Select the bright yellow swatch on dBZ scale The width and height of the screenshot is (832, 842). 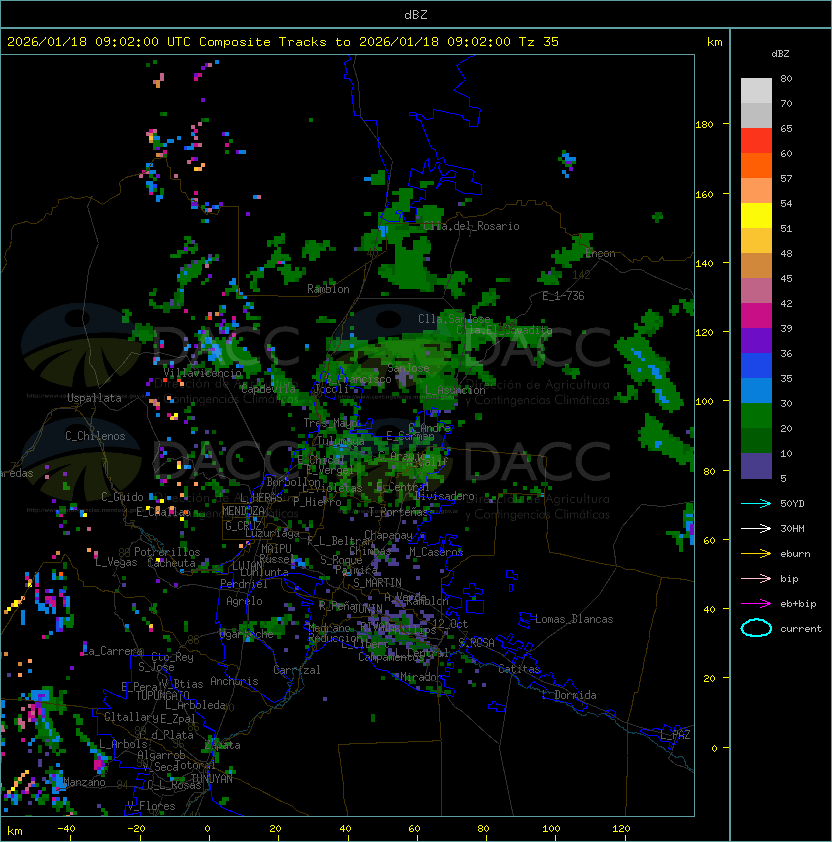click(756, 215)
